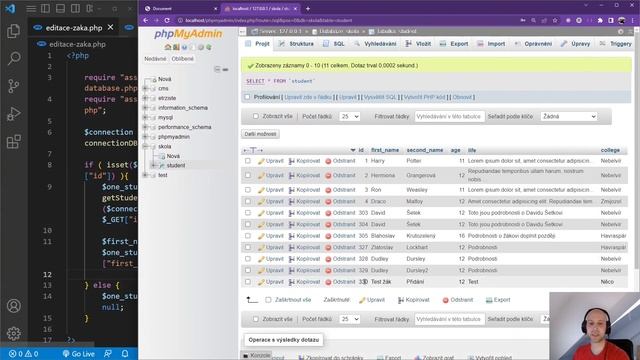640x360 pixels.
Task: Open Seřadit podle klíče dropdown
Action: (x=569, y=116)
